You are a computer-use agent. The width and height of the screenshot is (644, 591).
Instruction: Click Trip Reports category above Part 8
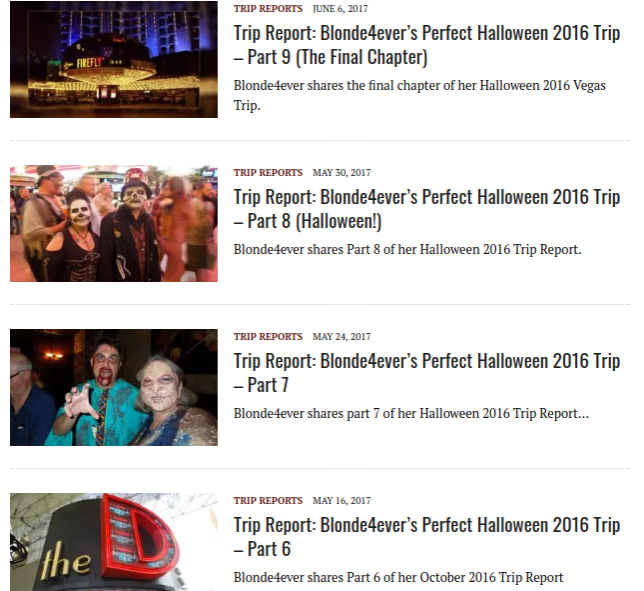coord(268,172)
